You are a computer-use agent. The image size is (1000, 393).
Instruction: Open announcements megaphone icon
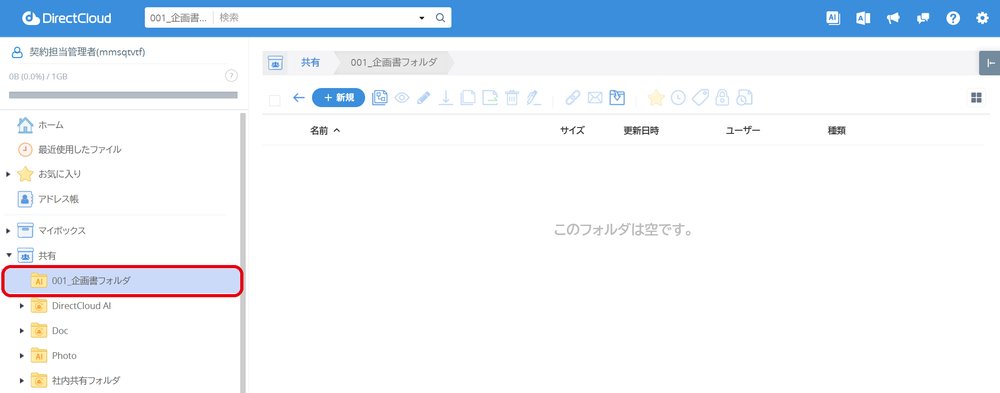[893, 18]
